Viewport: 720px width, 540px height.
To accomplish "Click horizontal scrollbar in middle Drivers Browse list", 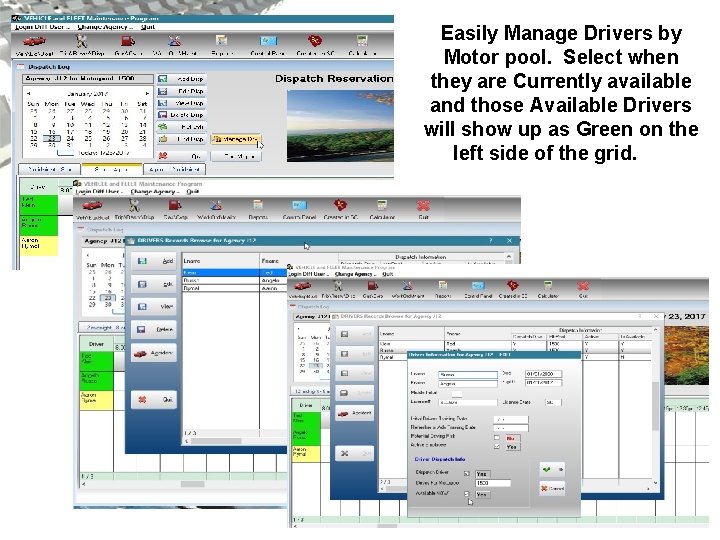I will pos(216,441).
